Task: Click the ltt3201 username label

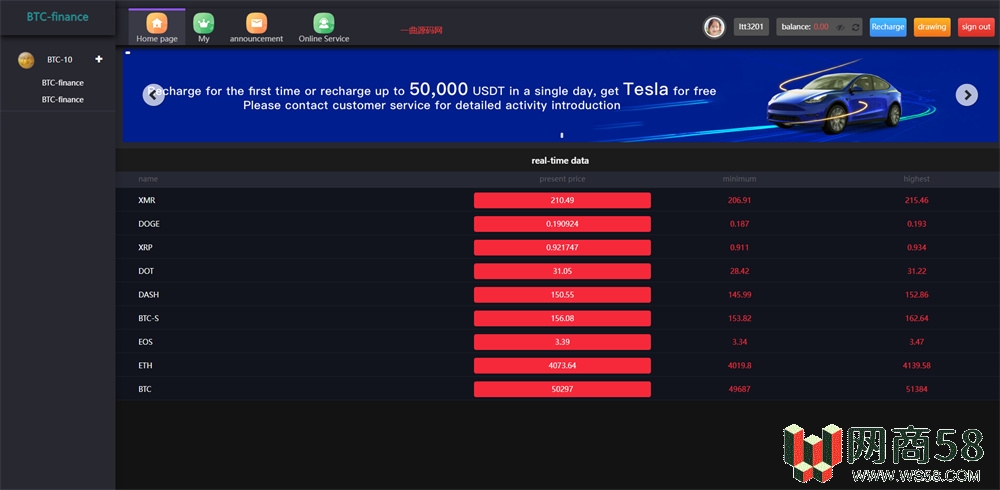Action: coord(751,27)
